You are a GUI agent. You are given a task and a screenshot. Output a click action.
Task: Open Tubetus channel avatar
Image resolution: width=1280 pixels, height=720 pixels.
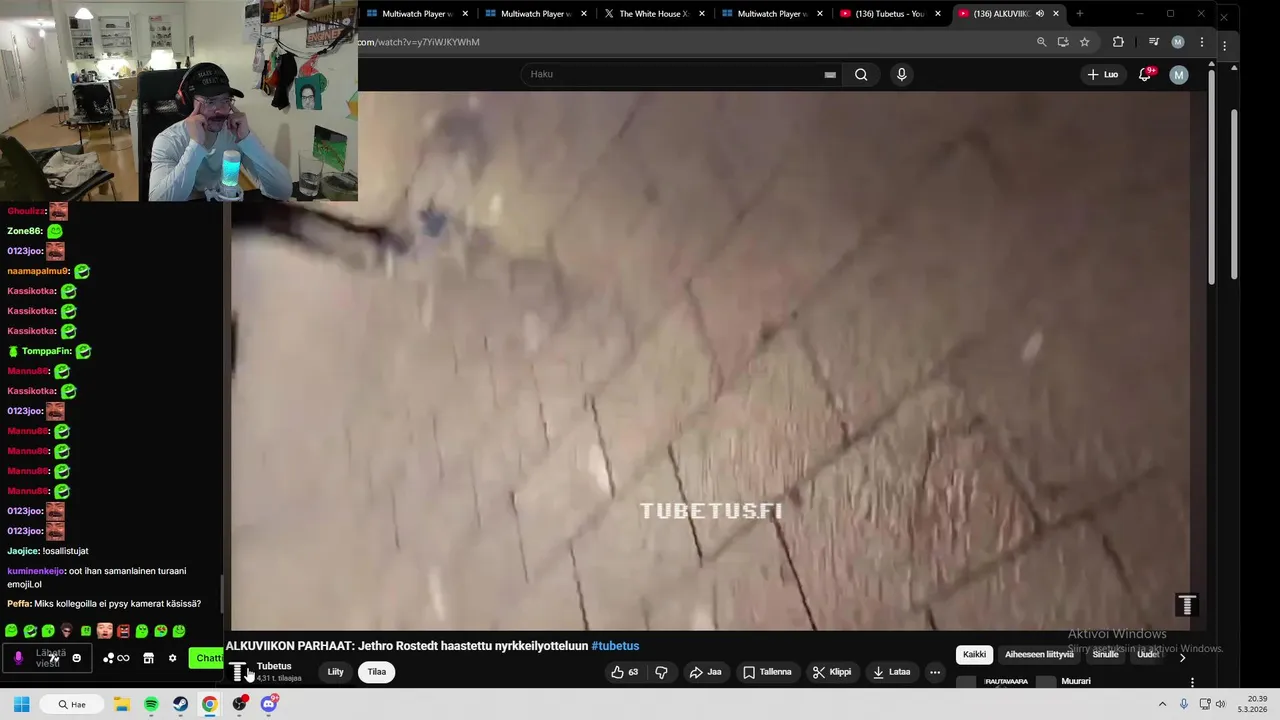pos(238,672)
